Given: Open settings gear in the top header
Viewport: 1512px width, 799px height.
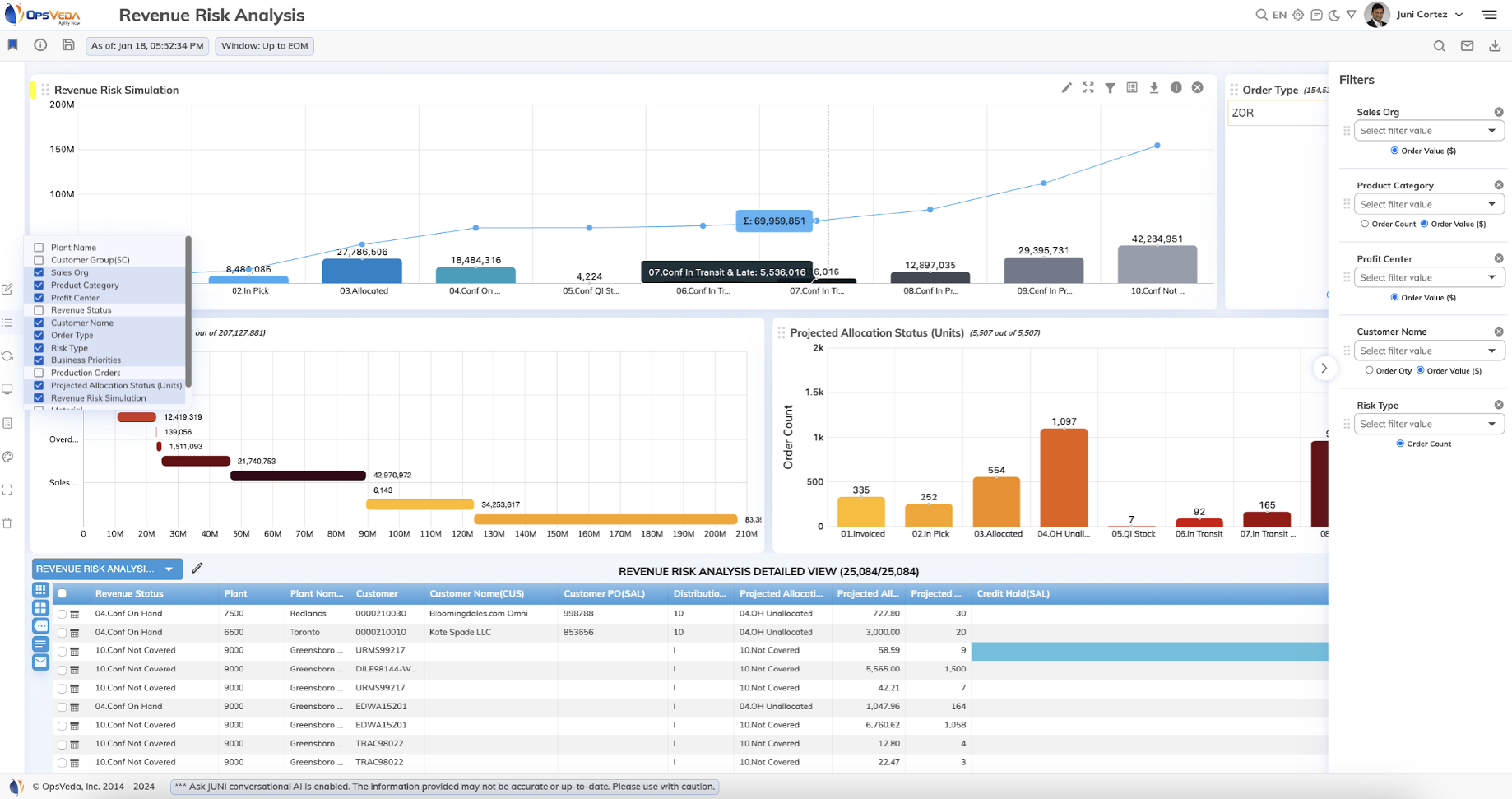Looking at the screenshot, I should [1298, 15].
